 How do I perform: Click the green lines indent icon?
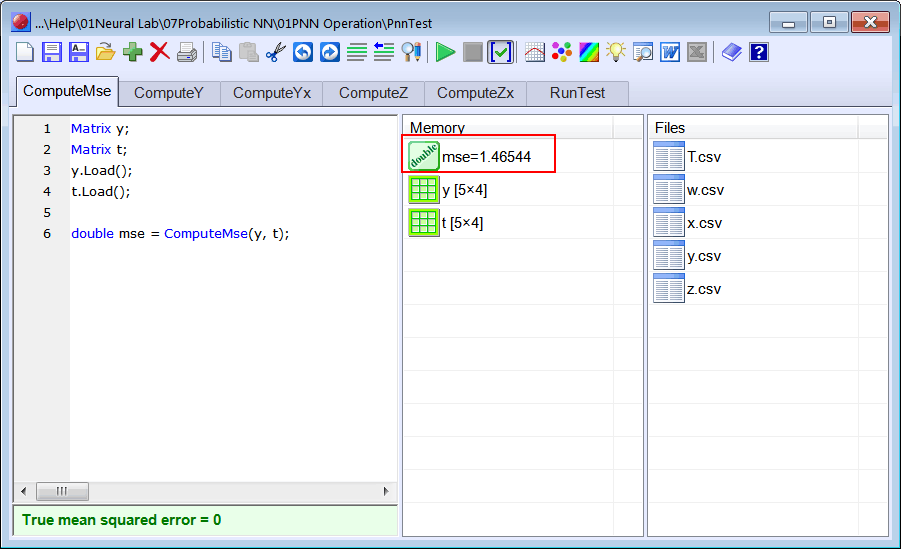(357, 52)
